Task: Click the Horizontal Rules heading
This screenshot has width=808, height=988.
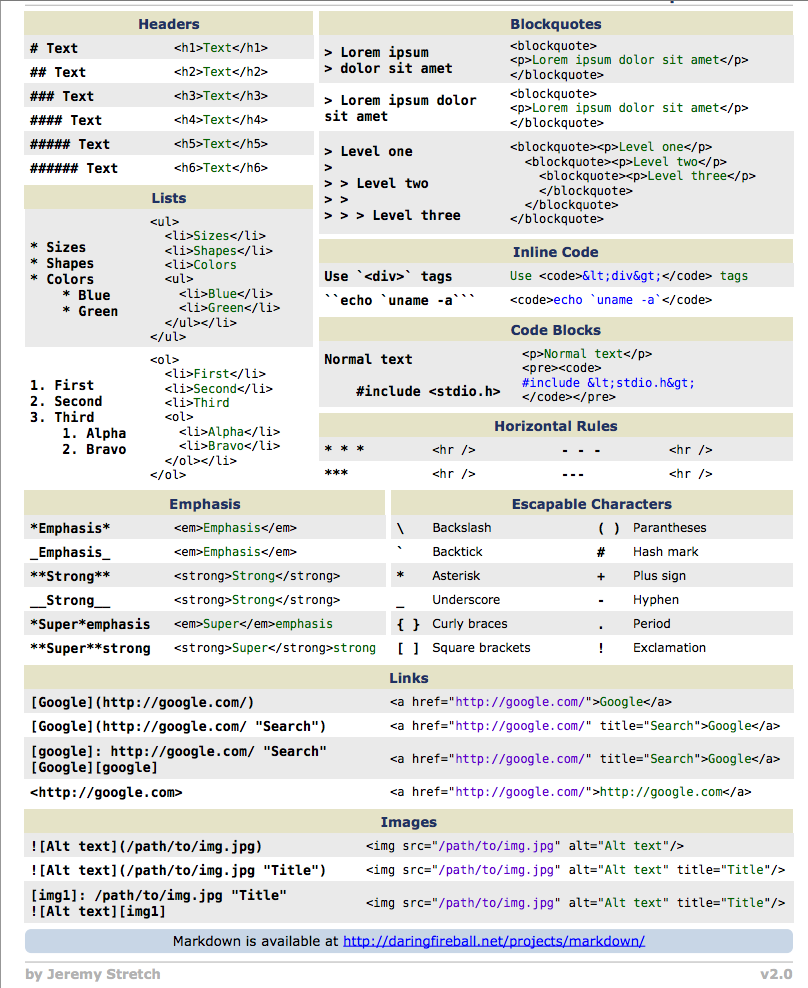Action: (555, 426)
